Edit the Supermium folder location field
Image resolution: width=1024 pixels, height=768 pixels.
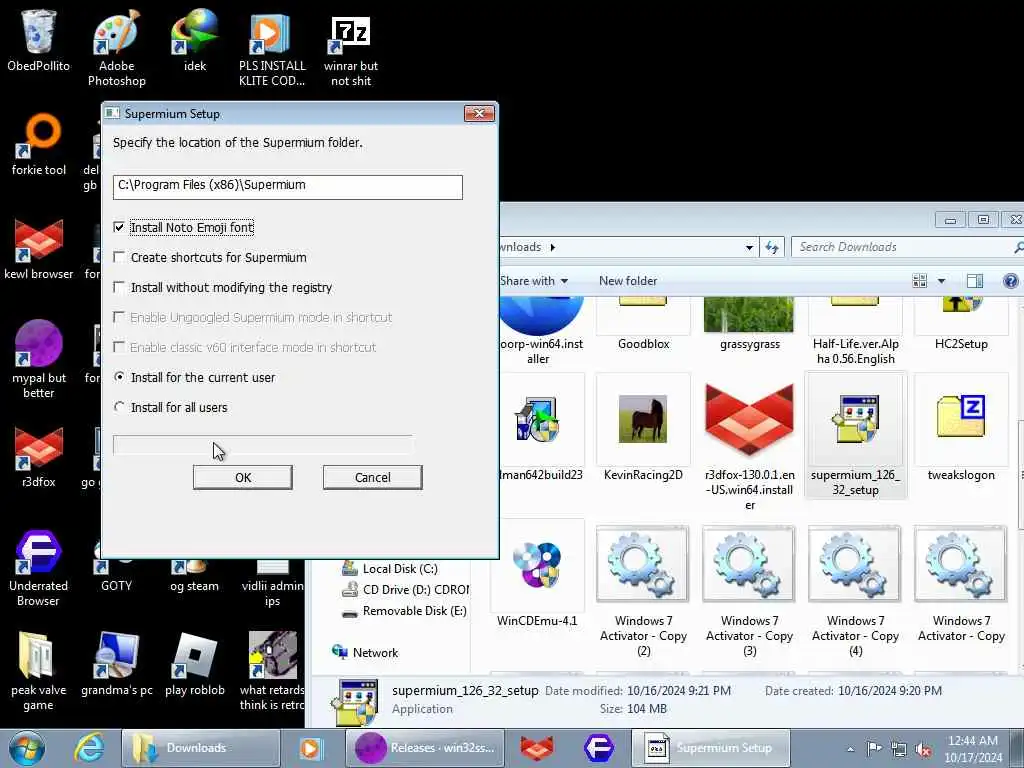288,187
